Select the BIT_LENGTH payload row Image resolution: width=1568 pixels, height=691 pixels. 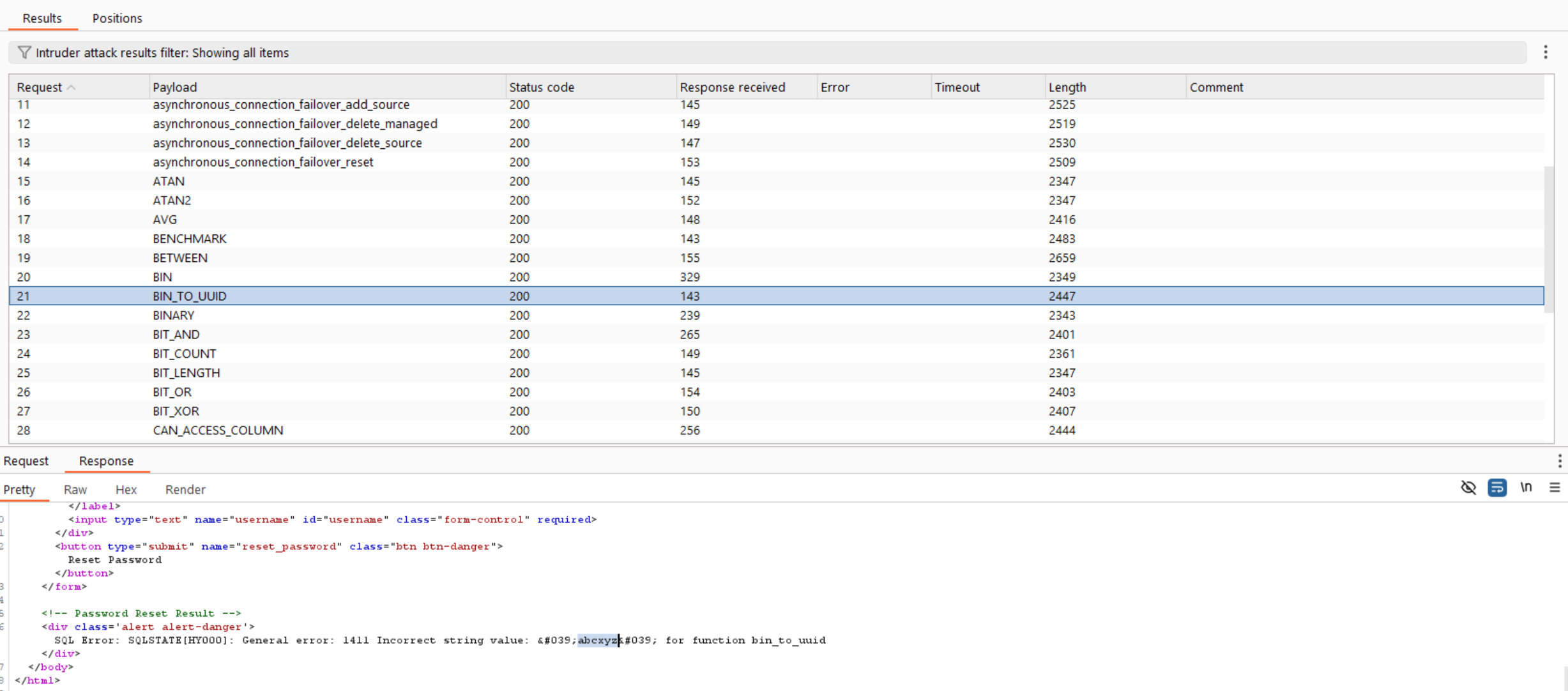tap(777, 372)
